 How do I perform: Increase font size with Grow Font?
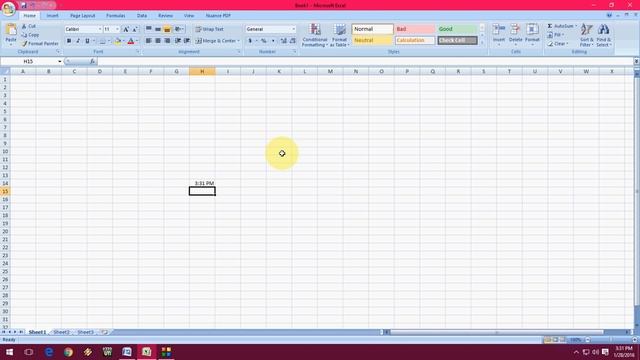[126, 29]
